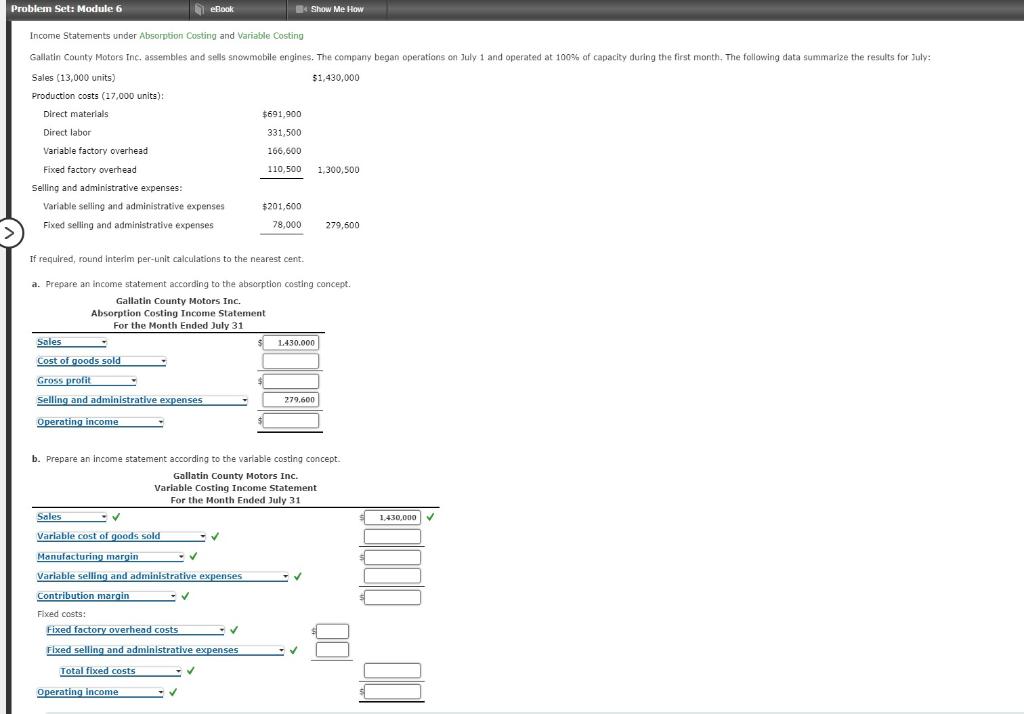This screenshot has width=1024, height=714.
Task: Open Fixed factory overhead costs dropdown
Action: click(x=135, y=630)
